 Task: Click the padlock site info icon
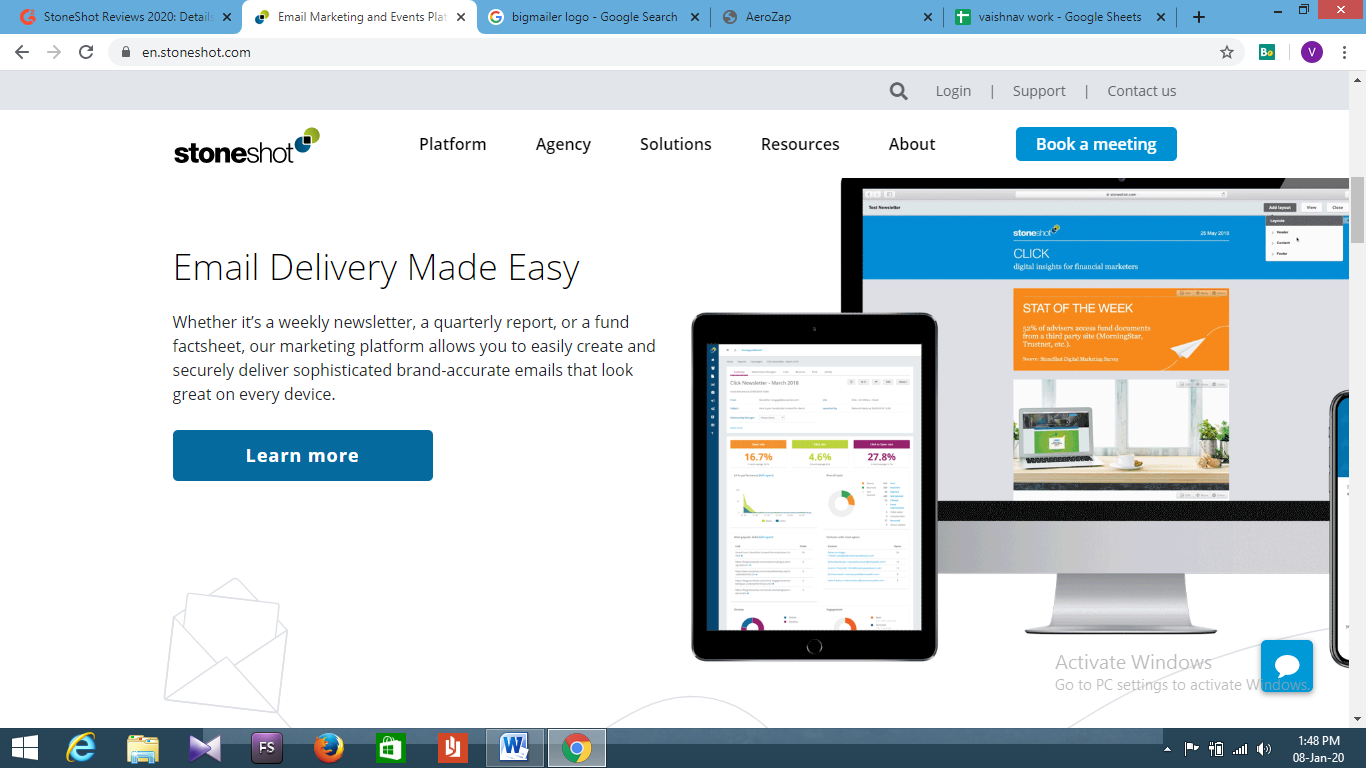[x=126, y=52]
